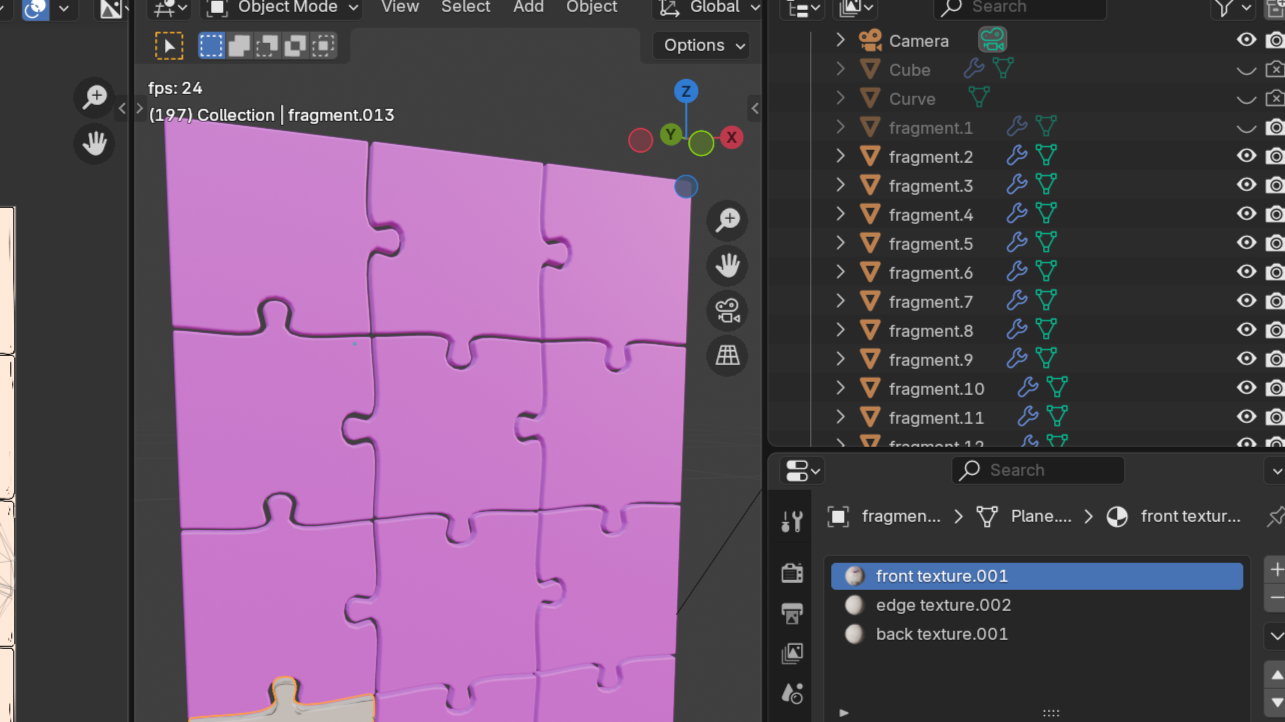Open Tool properties tab
This screenshot has height=722, width=1285.
(792, 521)
